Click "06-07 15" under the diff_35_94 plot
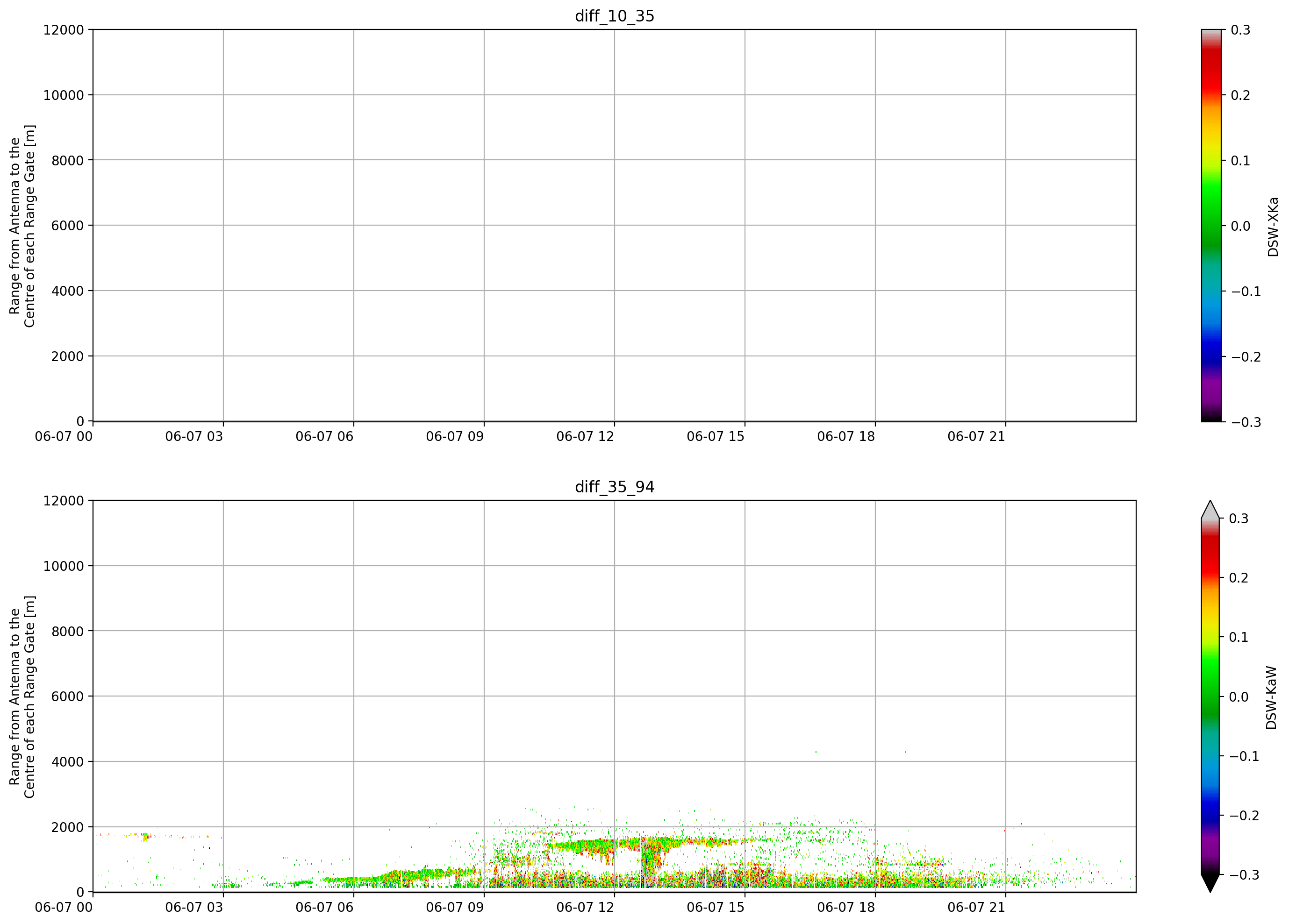The height and width of the screenshot is (924, 1289). point(716,908)
